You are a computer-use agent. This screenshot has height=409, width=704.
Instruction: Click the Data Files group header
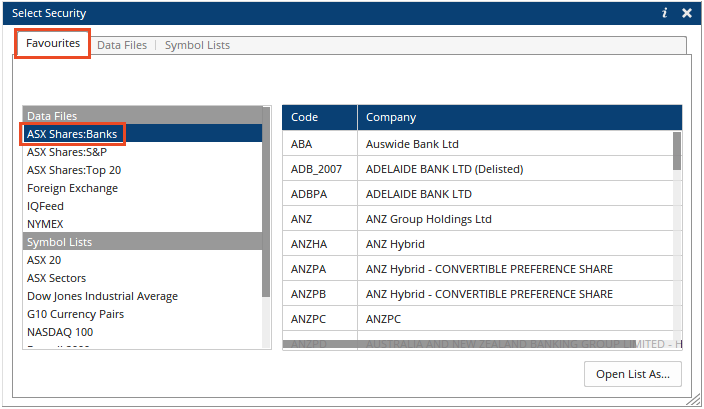(x=142, y=116)
